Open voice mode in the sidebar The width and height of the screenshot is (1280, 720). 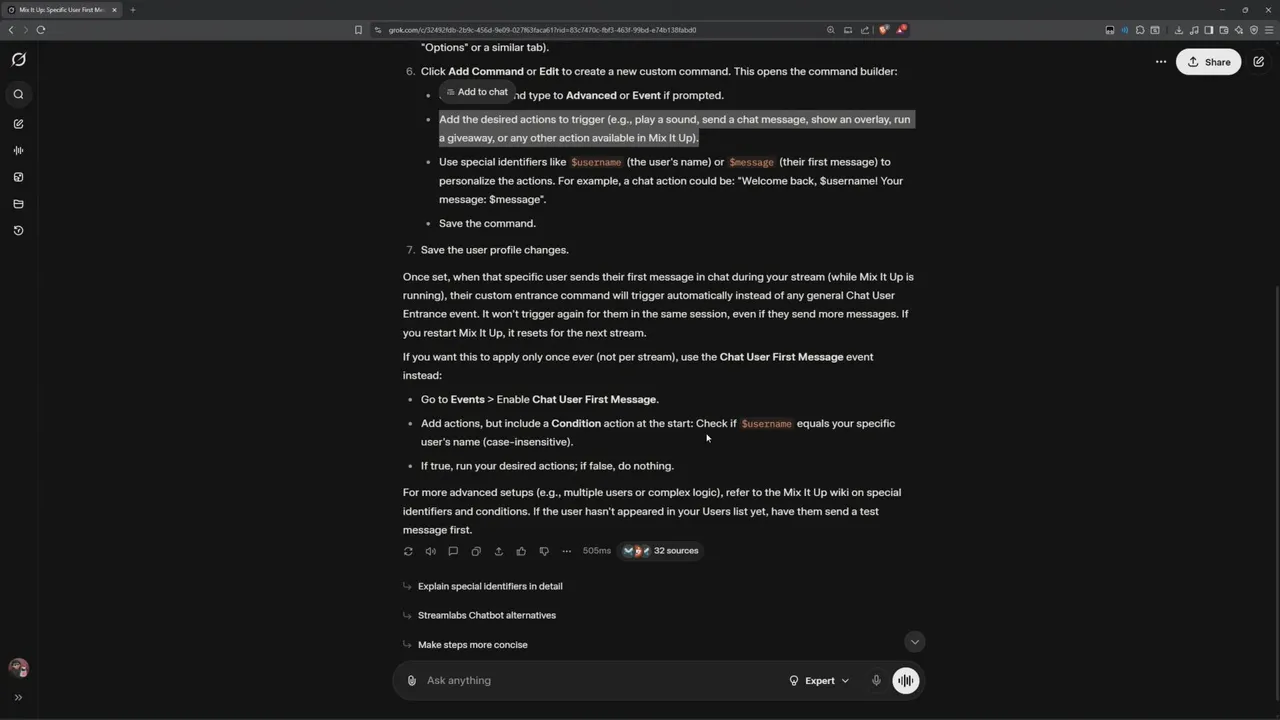[x=18, y=150]
